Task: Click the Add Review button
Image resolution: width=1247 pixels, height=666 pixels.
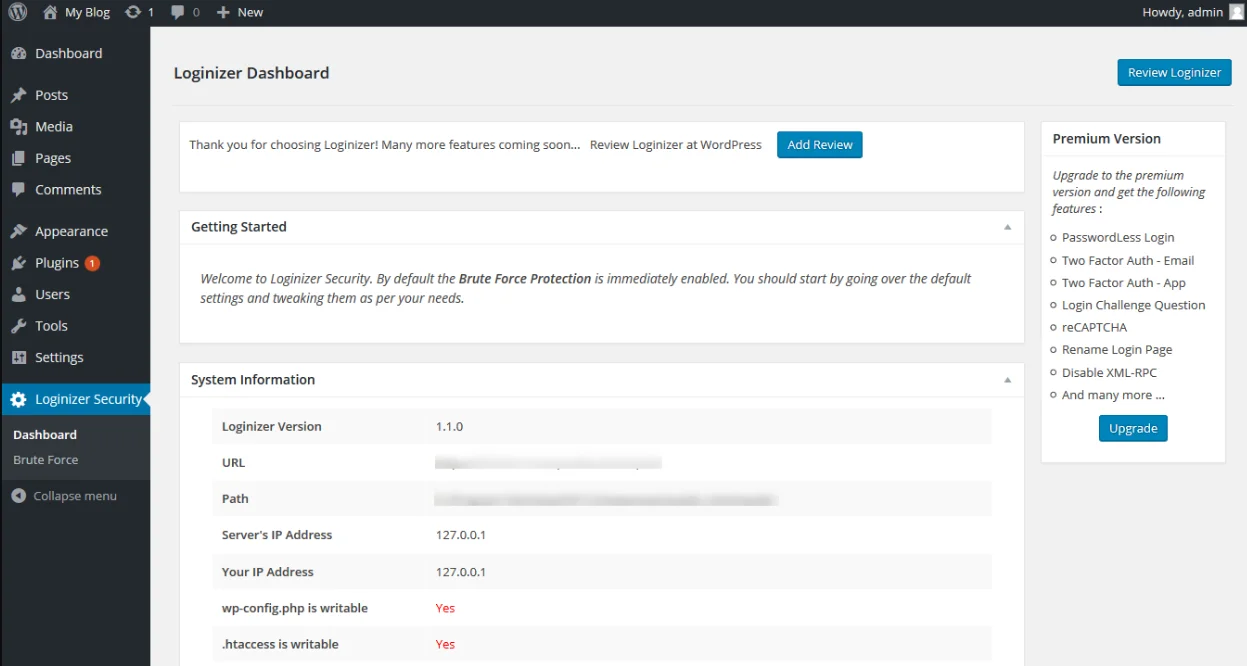Action: tap(819, 145)
